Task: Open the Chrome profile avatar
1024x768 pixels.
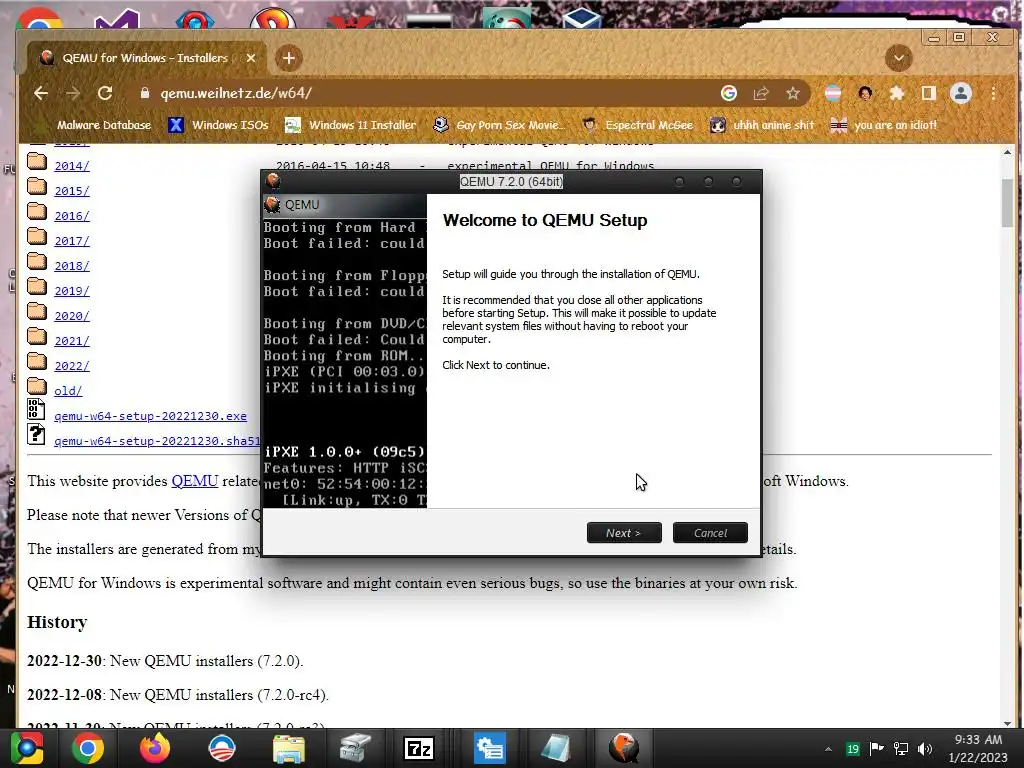Action: tap(961, 93)
